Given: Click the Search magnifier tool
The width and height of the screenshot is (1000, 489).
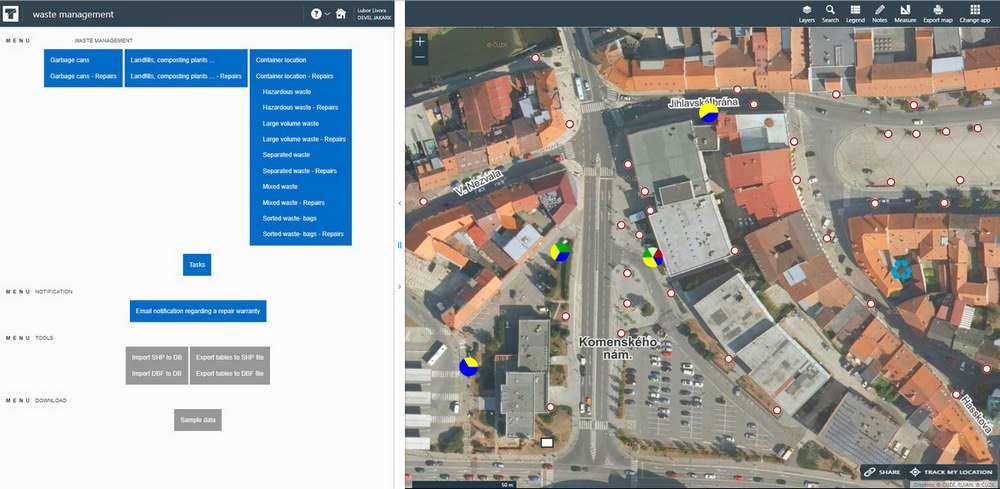Looking at the screenshot, I should click(x=830, y=13).
